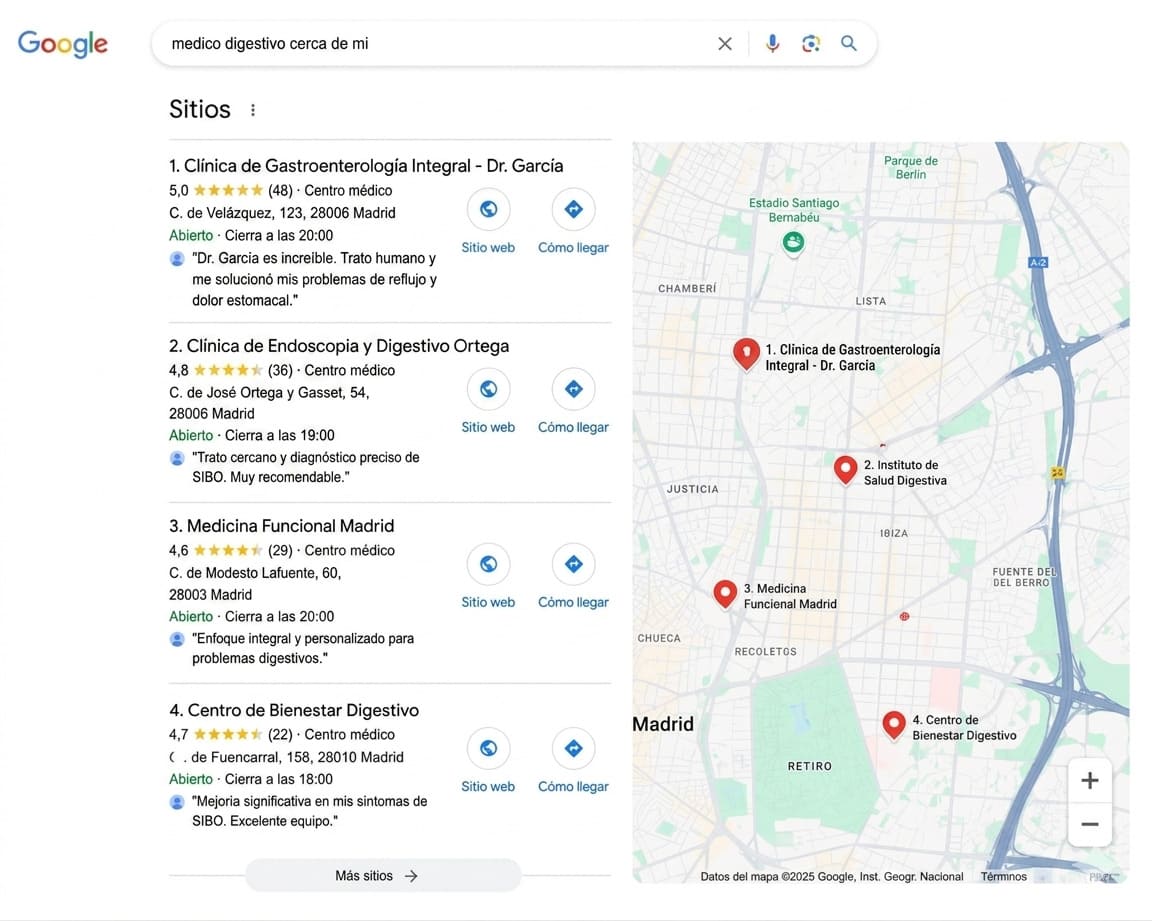Open Google Lens image search icon
Screen dimensions: 1152x921
point(810,44)
